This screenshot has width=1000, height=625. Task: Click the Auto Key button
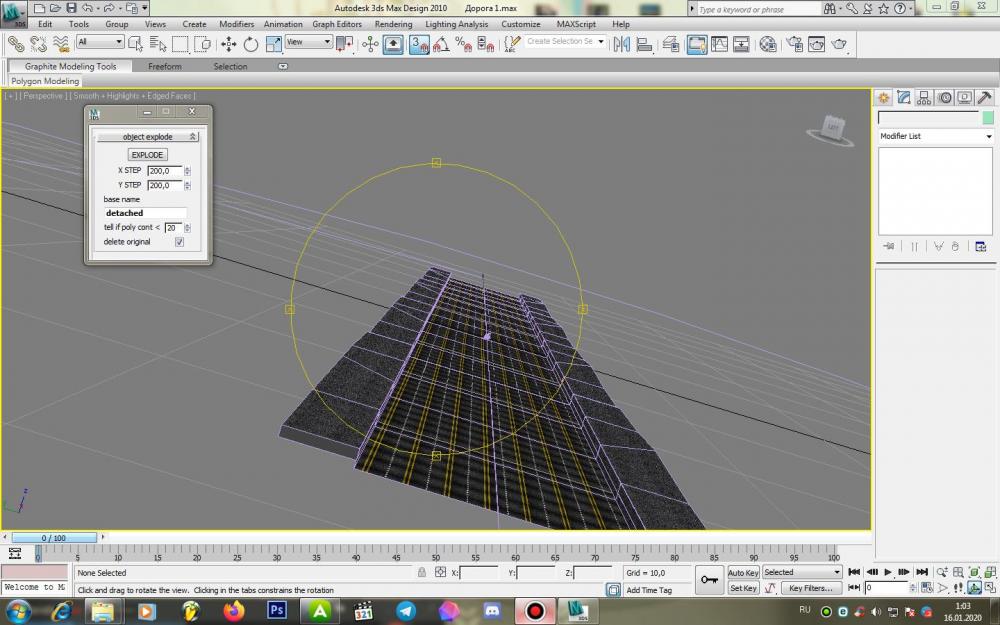click(743, 573)
